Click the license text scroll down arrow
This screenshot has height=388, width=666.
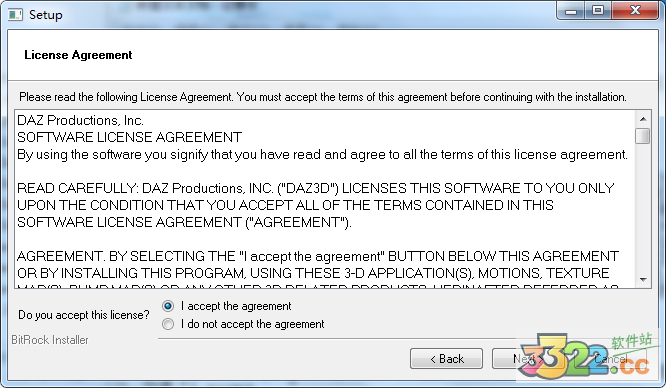tap(643, 279)
